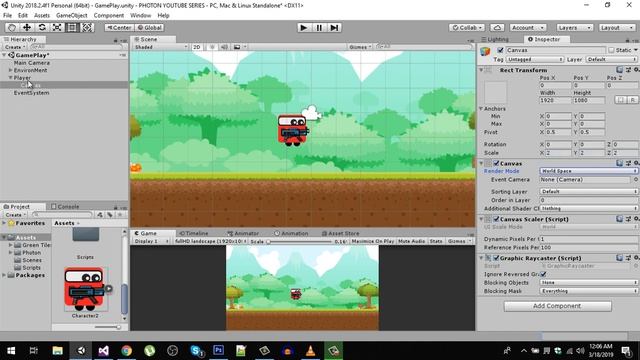
Task: Toggle 2D scene view mode
Action: click(197, 47)
